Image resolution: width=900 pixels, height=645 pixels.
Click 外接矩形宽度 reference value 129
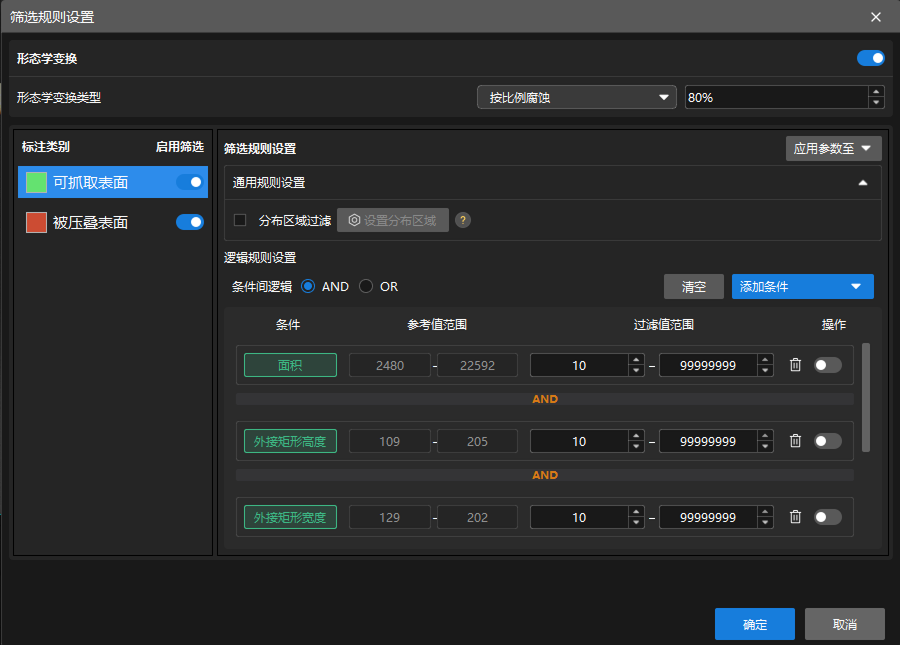coord(390,517)
